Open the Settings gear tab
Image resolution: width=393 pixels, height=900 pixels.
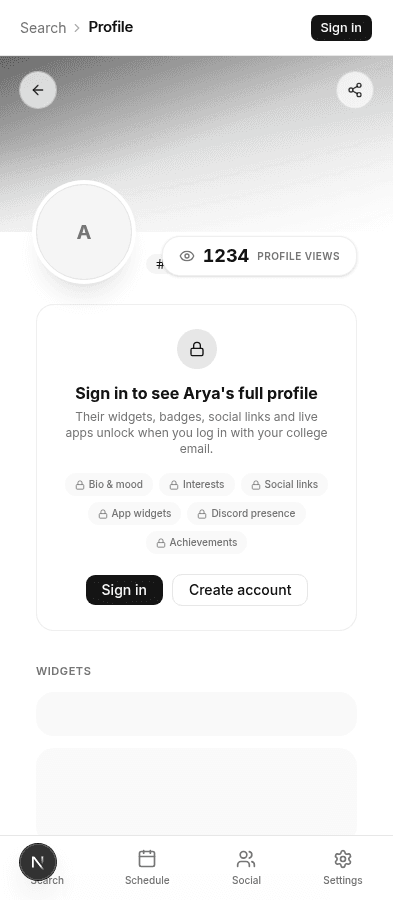point(343,868)
